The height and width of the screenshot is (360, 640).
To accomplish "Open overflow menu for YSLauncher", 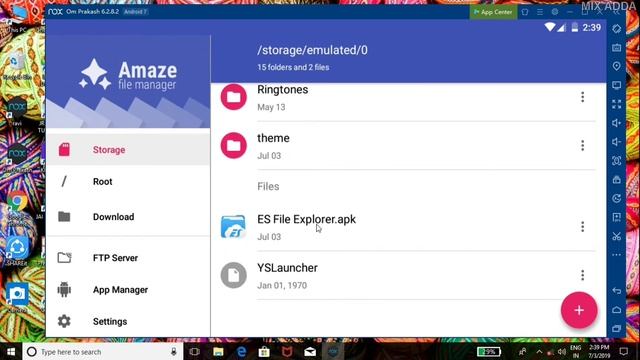I will click(x=582, y=275).
